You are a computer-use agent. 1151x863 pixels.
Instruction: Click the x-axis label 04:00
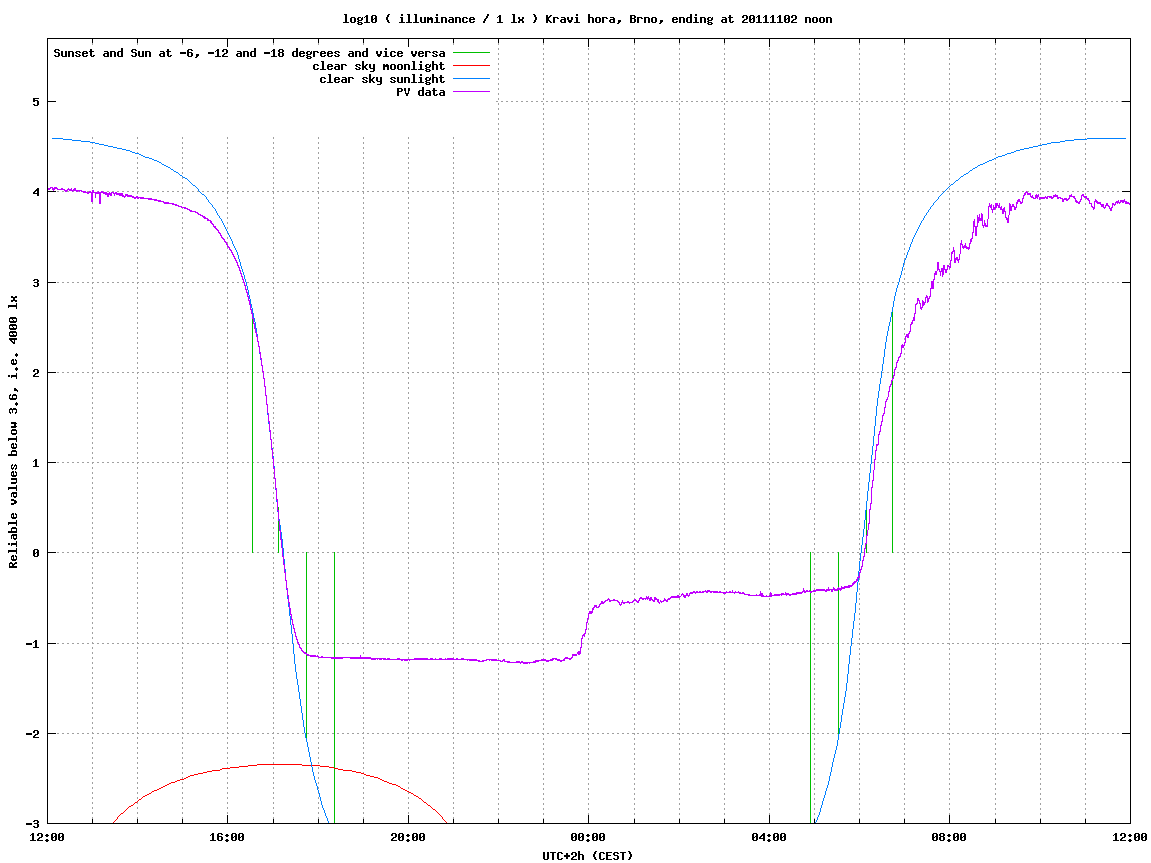[769, 837]
